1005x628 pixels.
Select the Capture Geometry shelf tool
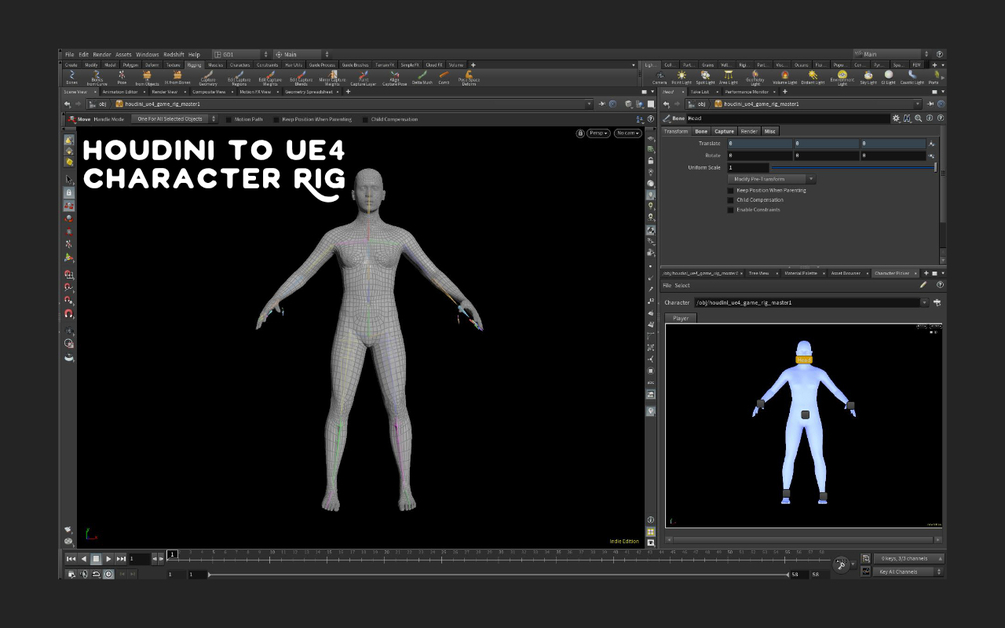[208, 78]
